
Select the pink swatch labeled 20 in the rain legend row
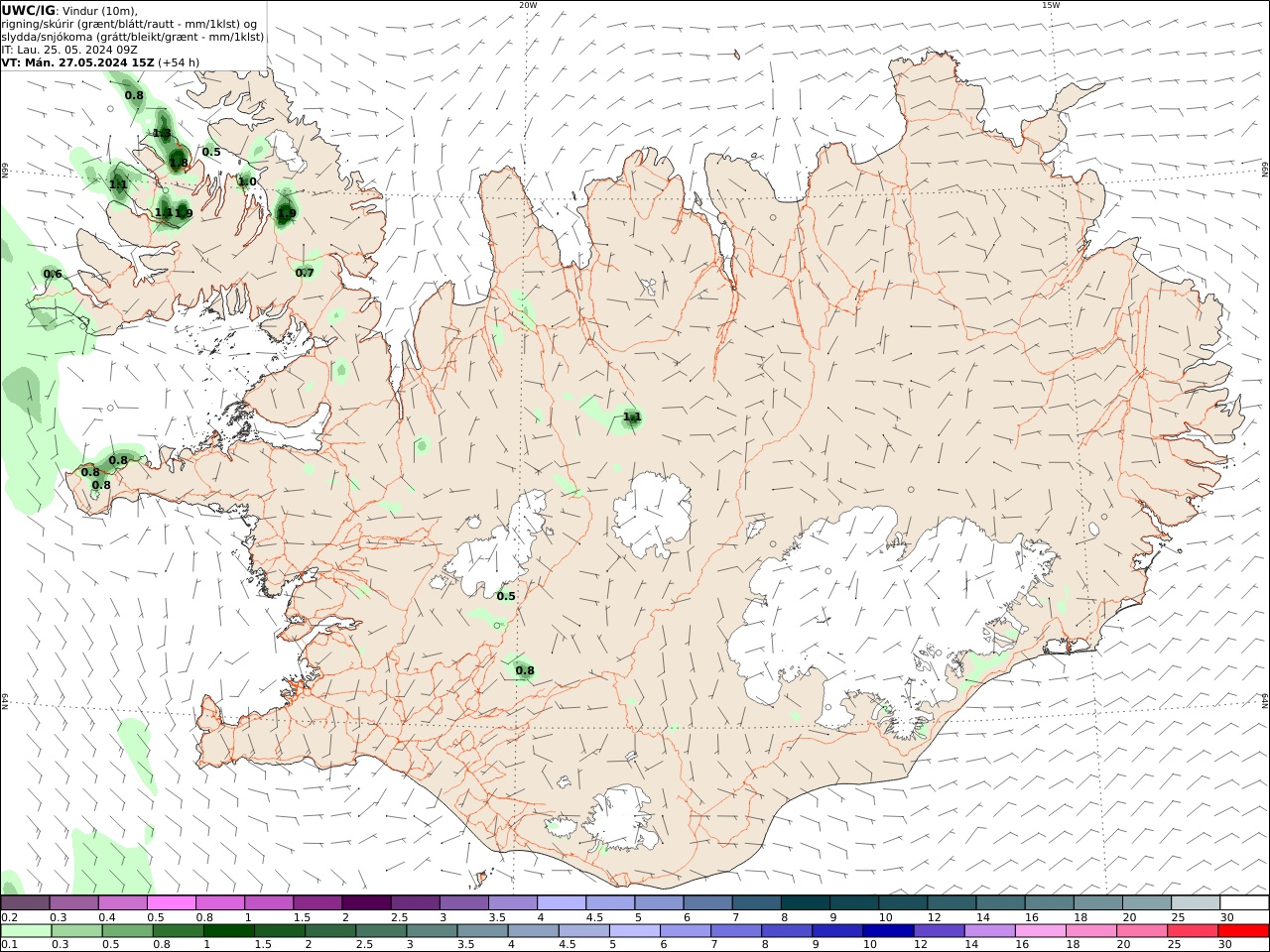[x=1141, y=931]
